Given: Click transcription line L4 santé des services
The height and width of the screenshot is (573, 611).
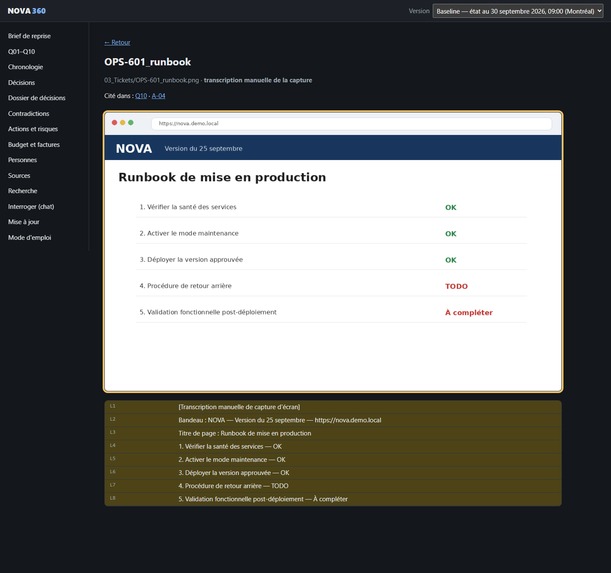Looking at the screenshot, I should [x=333, y=446].
